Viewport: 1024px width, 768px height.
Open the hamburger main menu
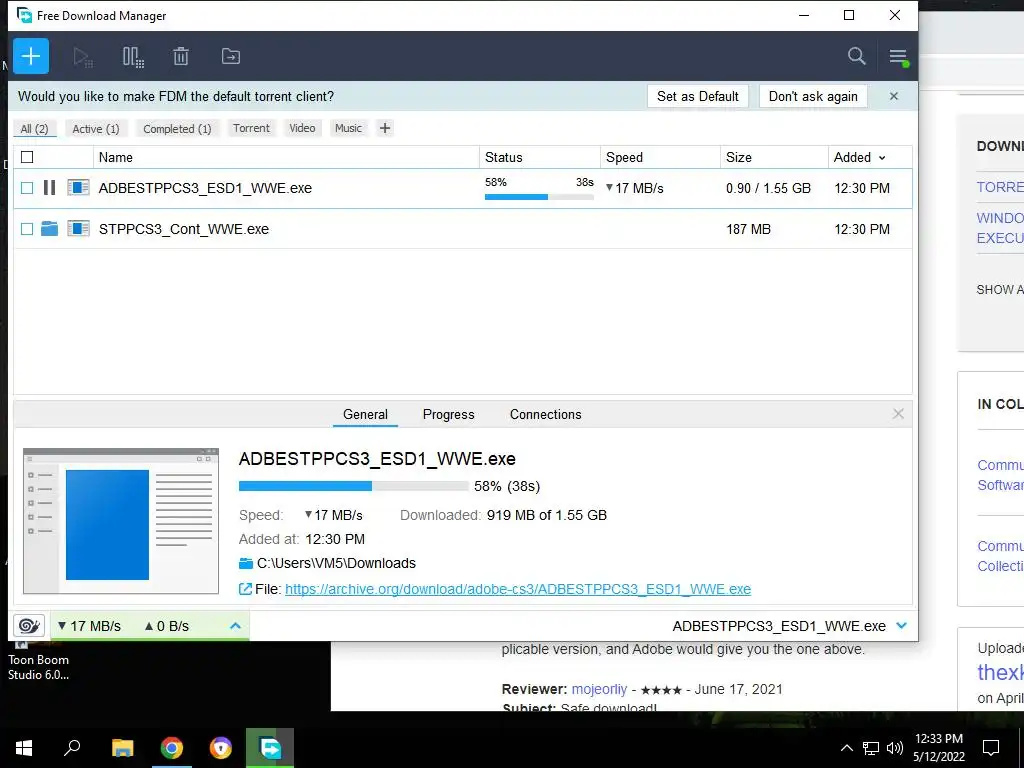899,57
